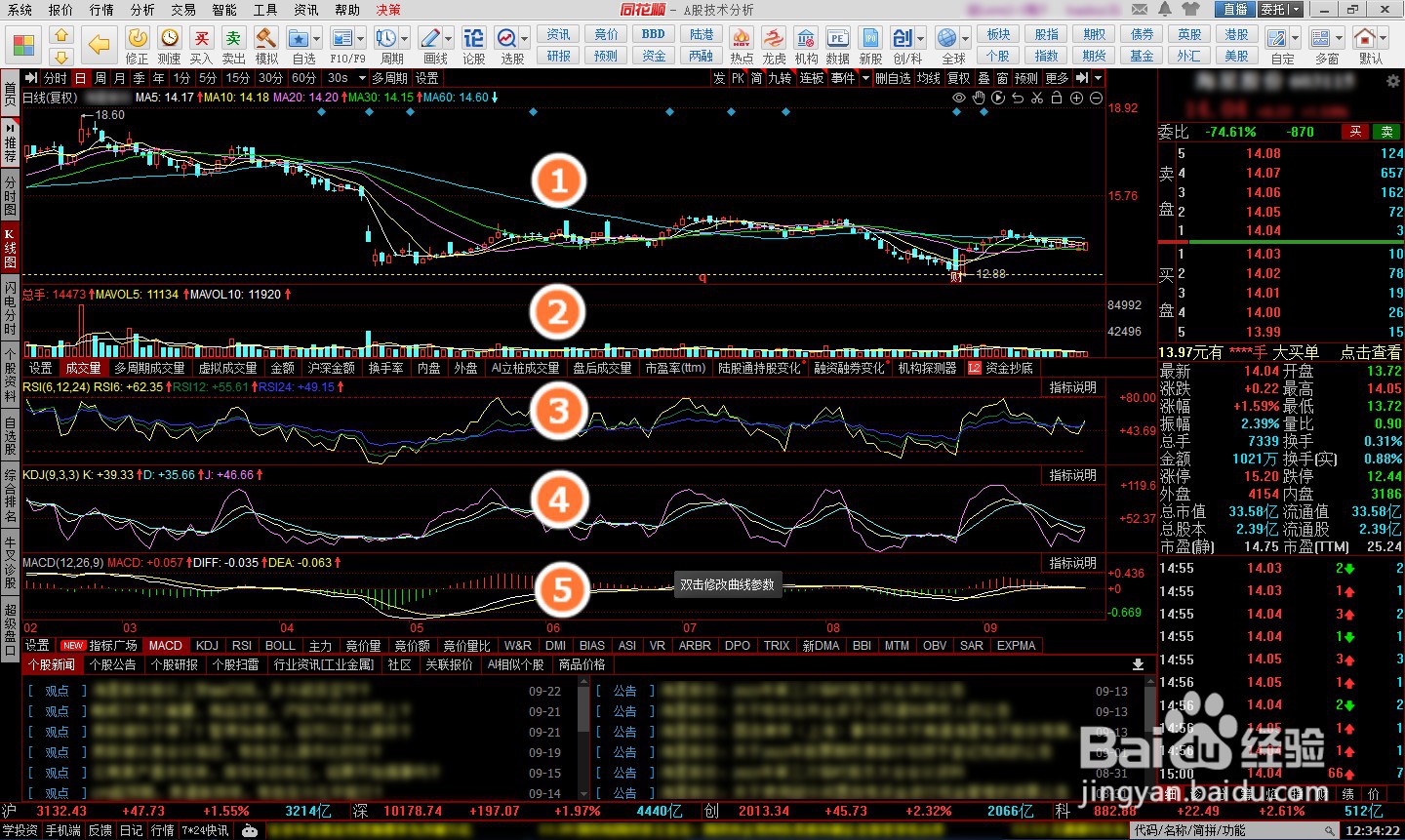Viewport: 1405px width, 840px height.
Task: Open the 决策 menu
Action: click(x=388, y=10)
